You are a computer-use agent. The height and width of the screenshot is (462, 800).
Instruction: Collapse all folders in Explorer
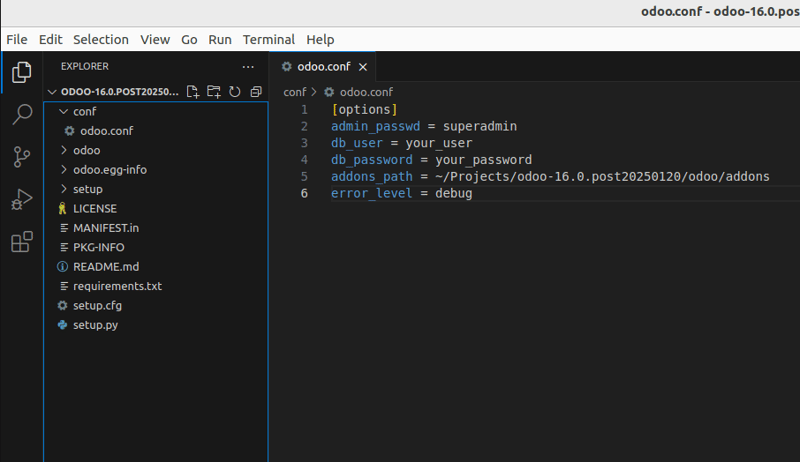click(x=256, y=92)
